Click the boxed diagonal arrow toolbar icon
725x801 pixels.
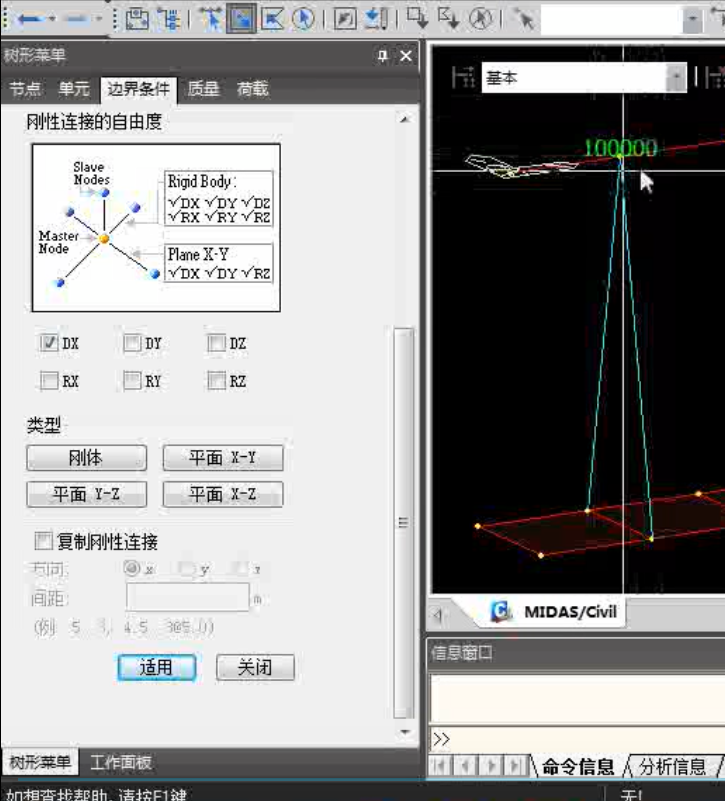pos(345,19)
